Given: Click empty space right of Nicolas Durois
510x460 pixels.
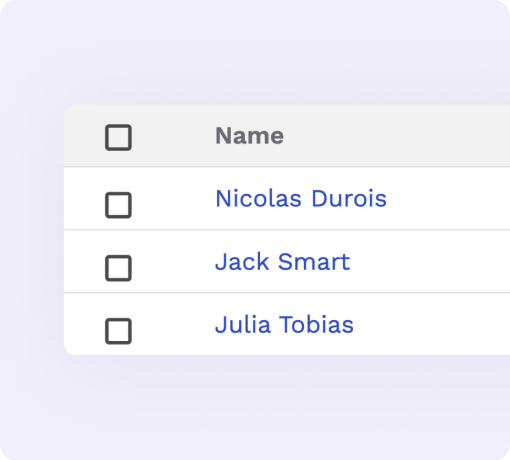Looking at the screenshot, I should click(x=448, y=199).
